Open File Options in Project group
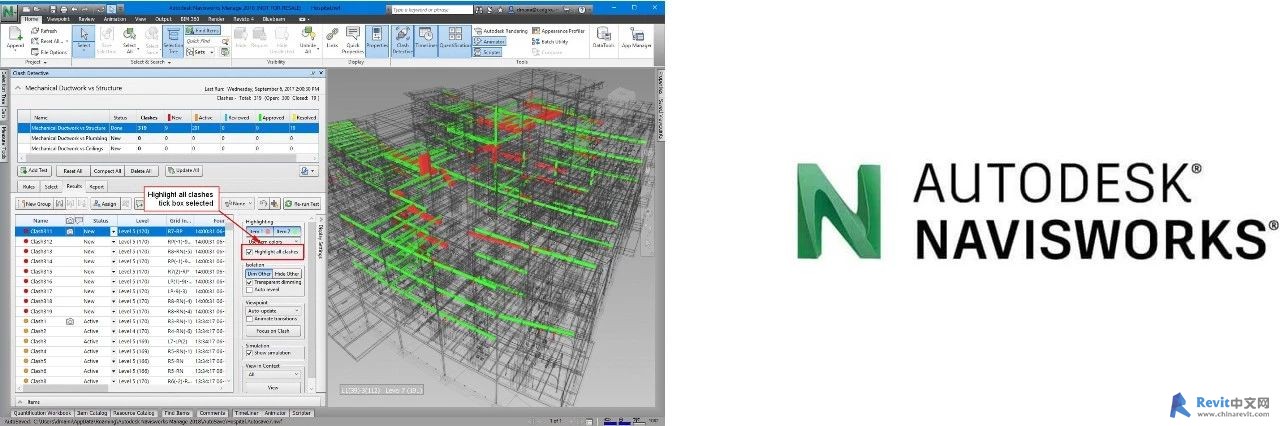Screen dimensions: 1280x426 tap(49, 53)
